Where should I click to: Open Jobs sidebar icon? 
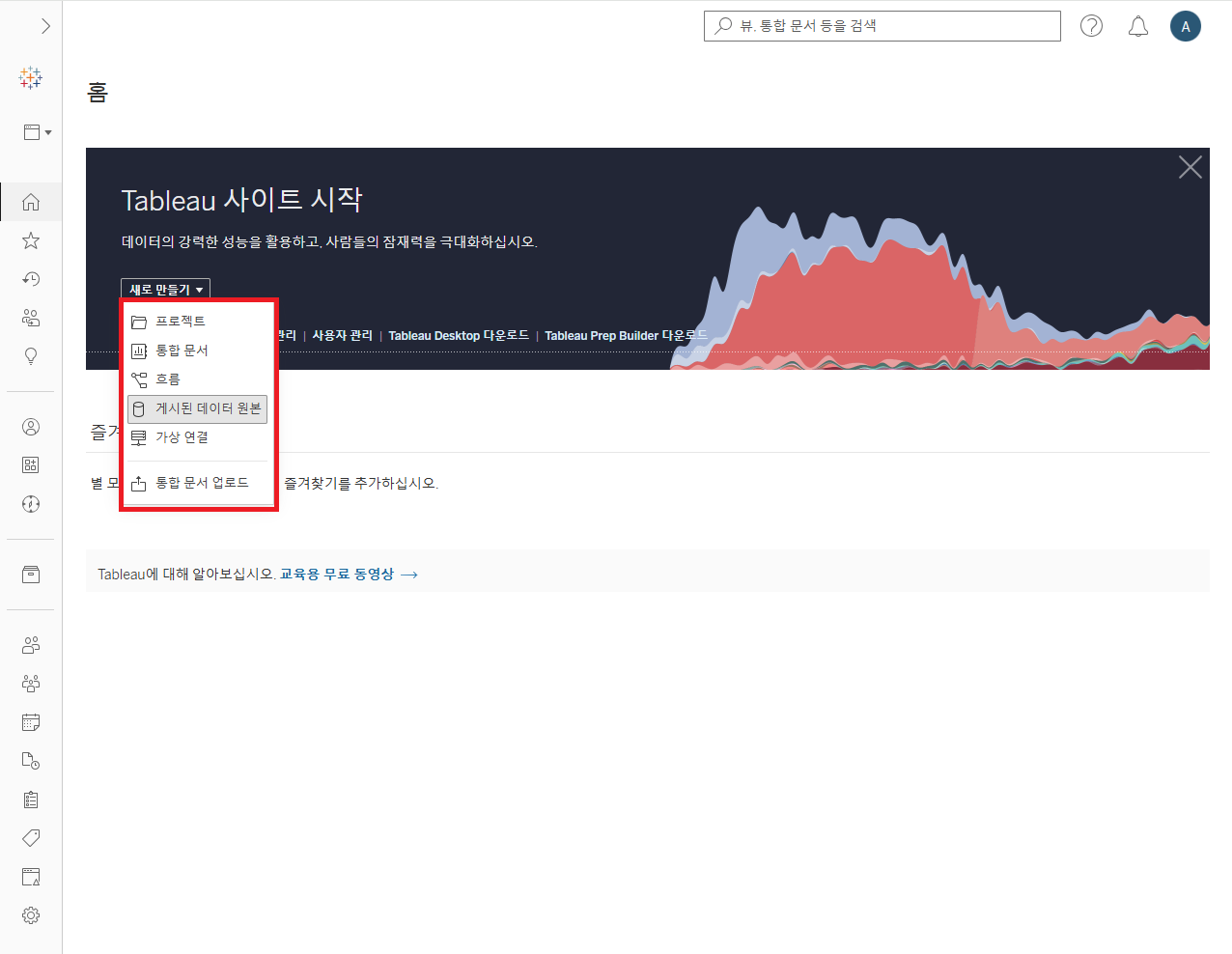[31, 761]
